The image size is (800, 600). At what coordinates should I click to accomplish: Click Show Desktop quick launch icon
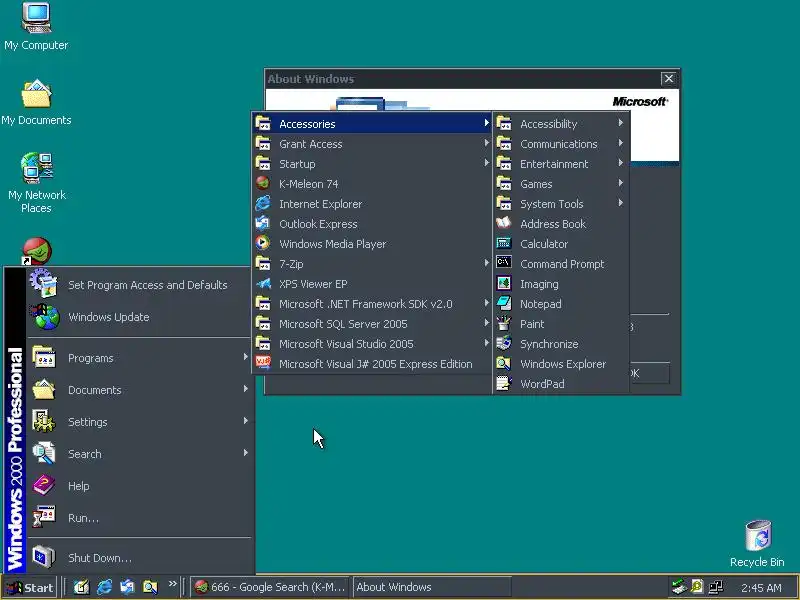tap(82, 587)
